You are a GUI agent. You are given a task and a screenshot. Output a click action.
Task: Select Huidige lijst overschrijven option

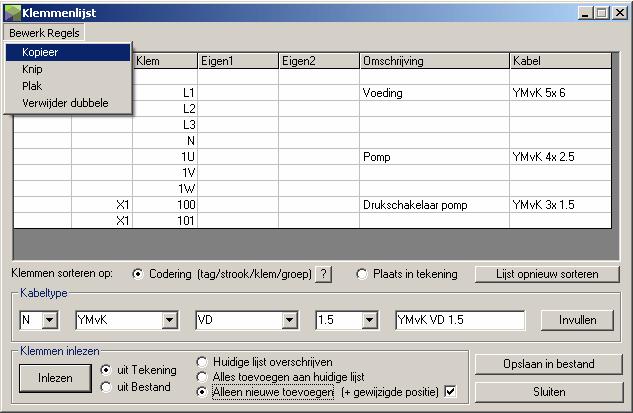[202, 362]
